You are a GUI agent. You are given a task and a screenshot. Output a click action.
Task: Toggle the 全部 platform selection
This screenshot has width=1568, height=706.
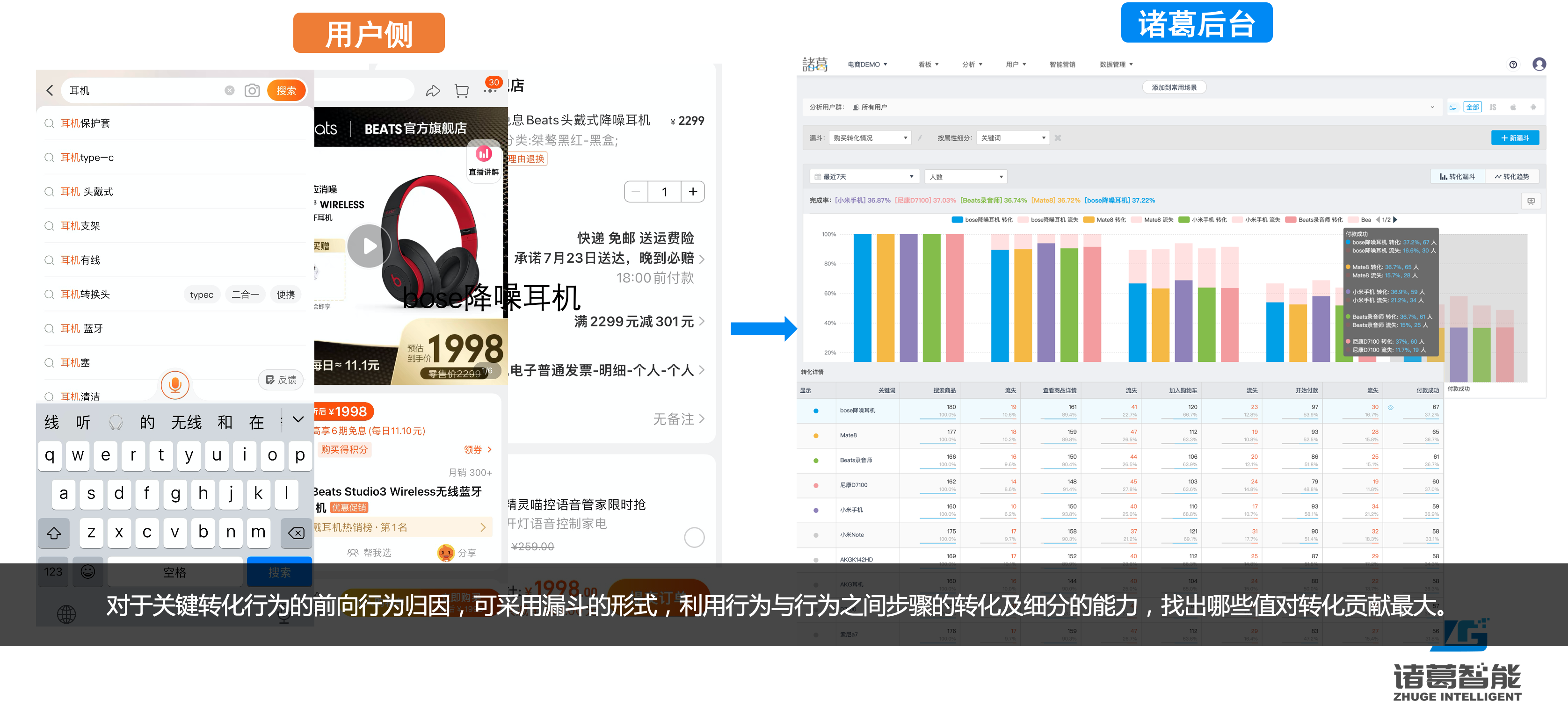pos(1473,107)
